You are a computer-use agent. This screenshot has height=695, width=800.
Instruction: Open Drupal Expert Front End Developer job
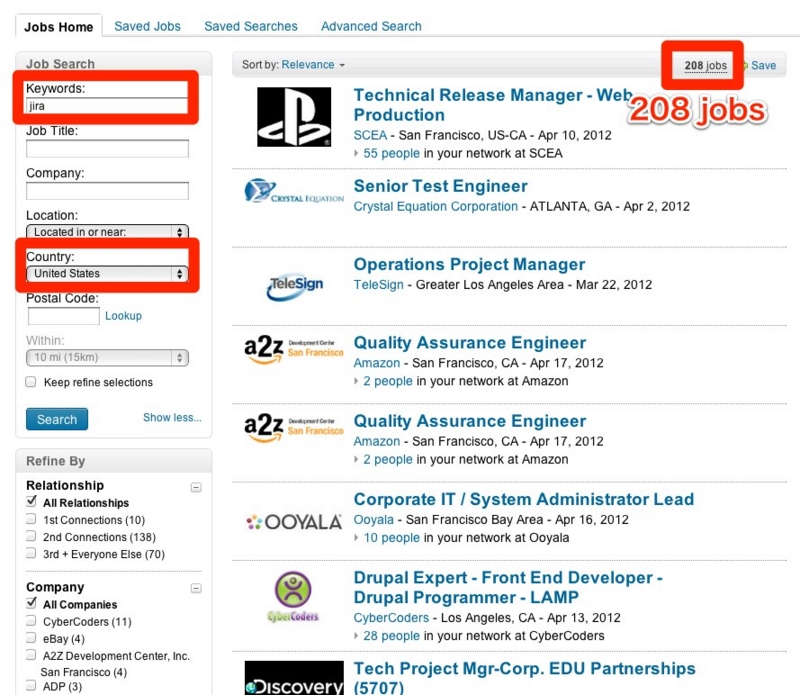[508, 587]
